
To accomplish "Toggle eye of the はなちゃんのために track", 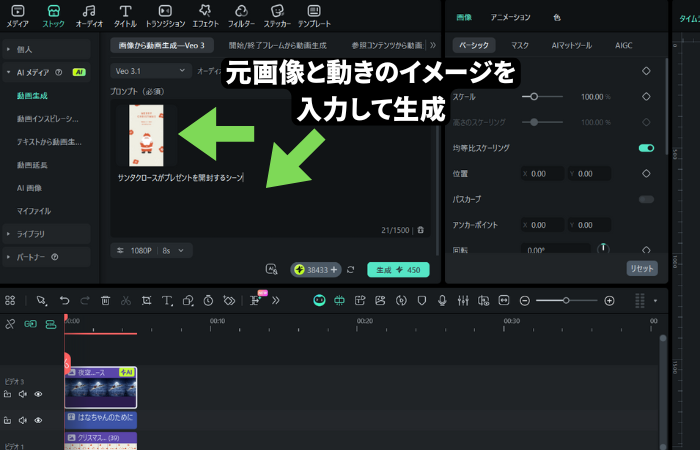I will tap(38, 420).
